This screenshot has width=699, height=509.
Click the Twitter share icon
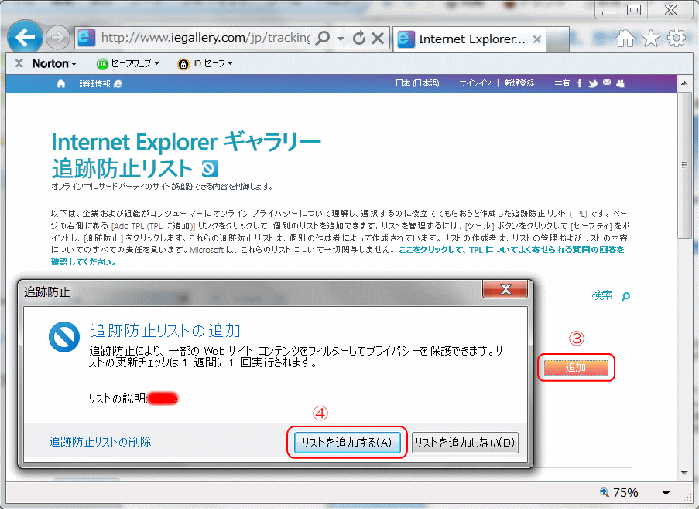593,83
